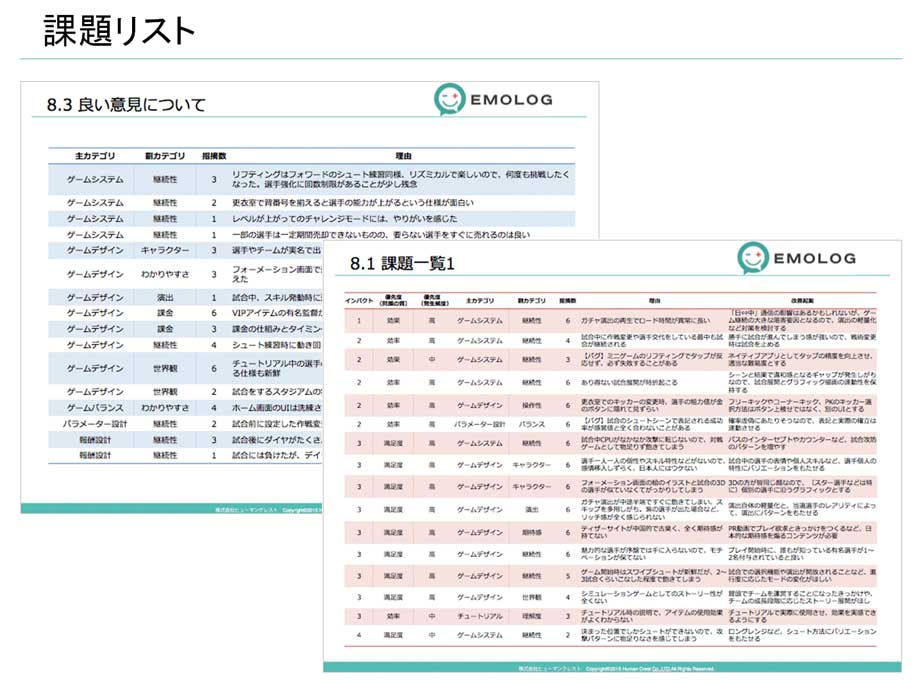Image resolution: width=921 pixels, height=691 pixels.
Task: Click the slide title 8.1 課題一覧1
Action: (402, 263)
